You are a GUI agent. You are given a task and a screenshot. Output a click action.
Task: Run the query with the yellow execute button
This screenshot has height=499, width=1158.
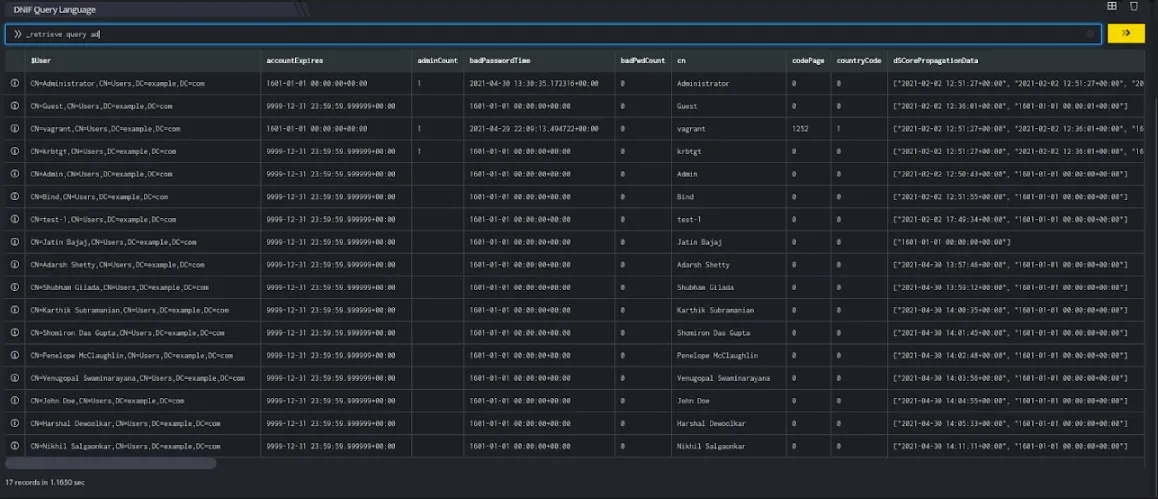coord(1126,33)
